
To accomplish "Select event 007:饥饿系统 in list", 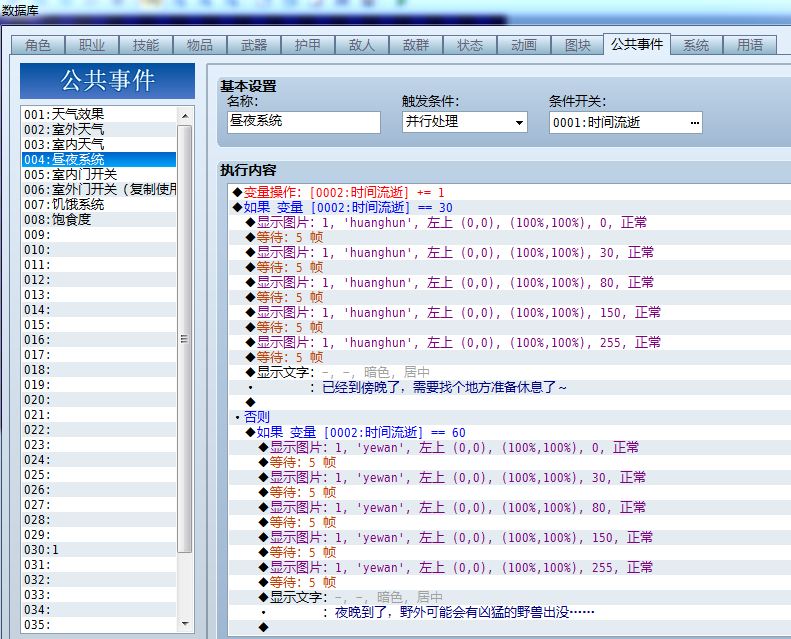I will [x=99, y=205].
